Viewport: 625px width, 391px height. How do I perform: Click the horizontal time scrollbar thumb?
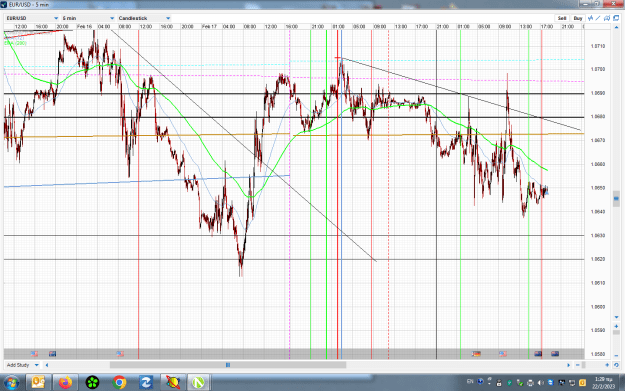(x=228, y=365)
